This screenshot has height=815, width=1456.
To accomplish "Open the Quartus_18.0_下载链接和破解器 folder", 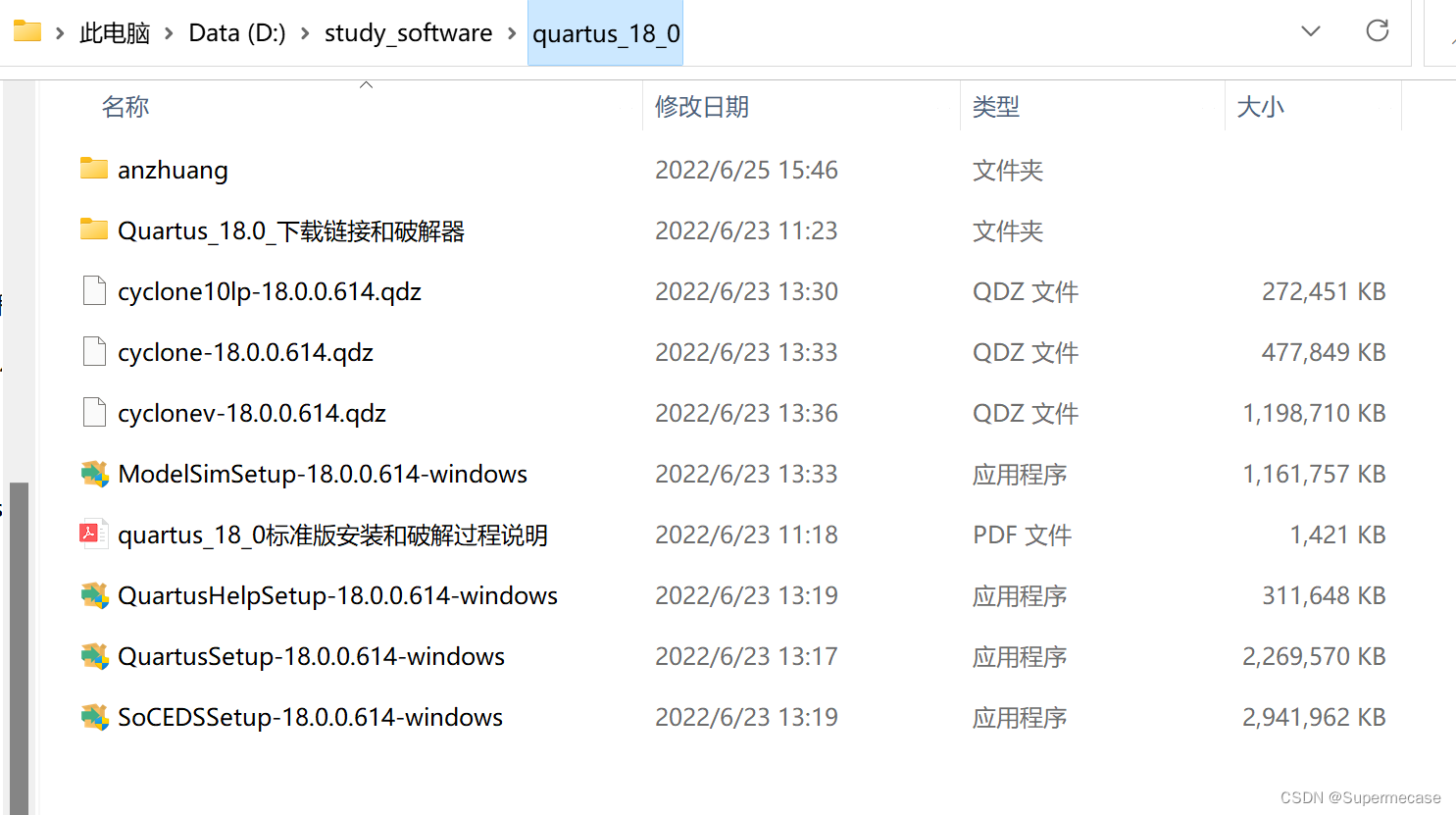I will tap(290, 230).
